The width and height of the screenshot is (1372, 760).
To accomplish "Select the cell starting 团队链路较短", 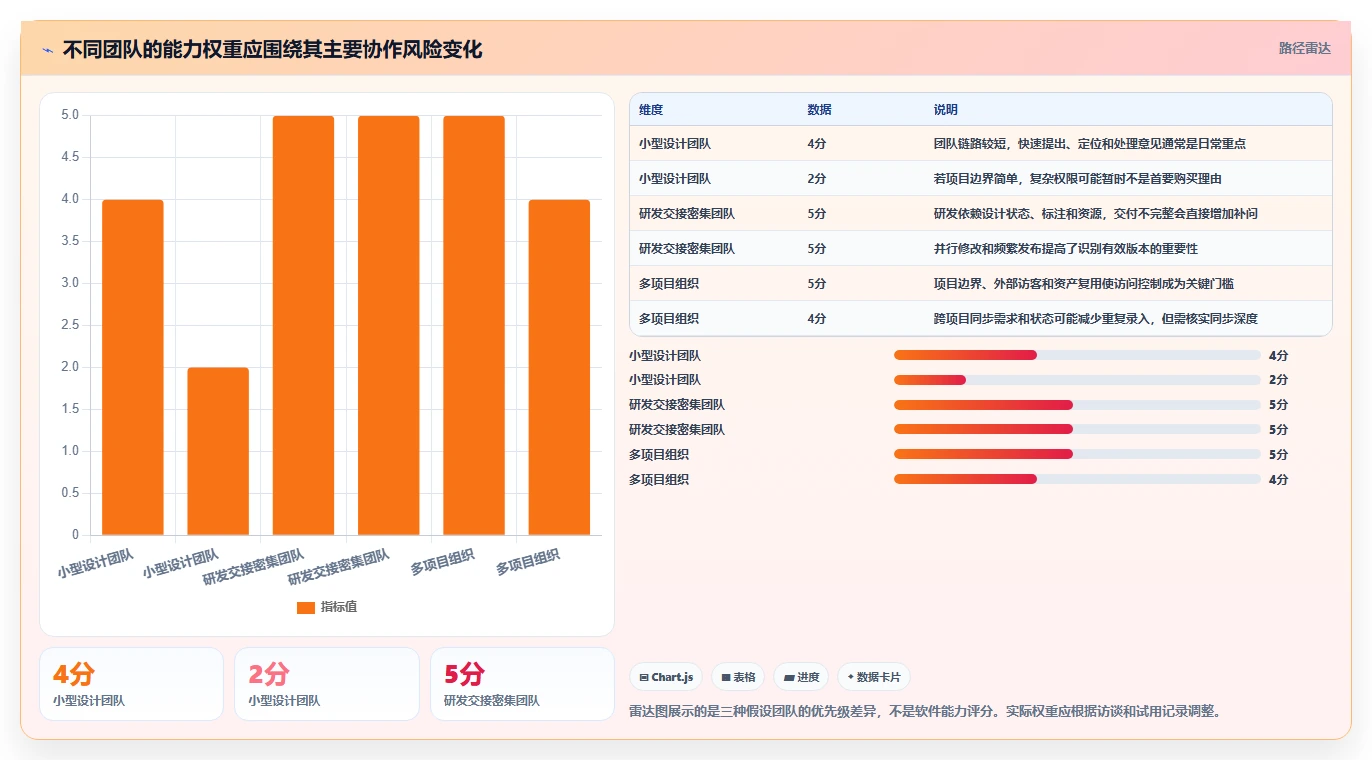I will [1127, 144].
